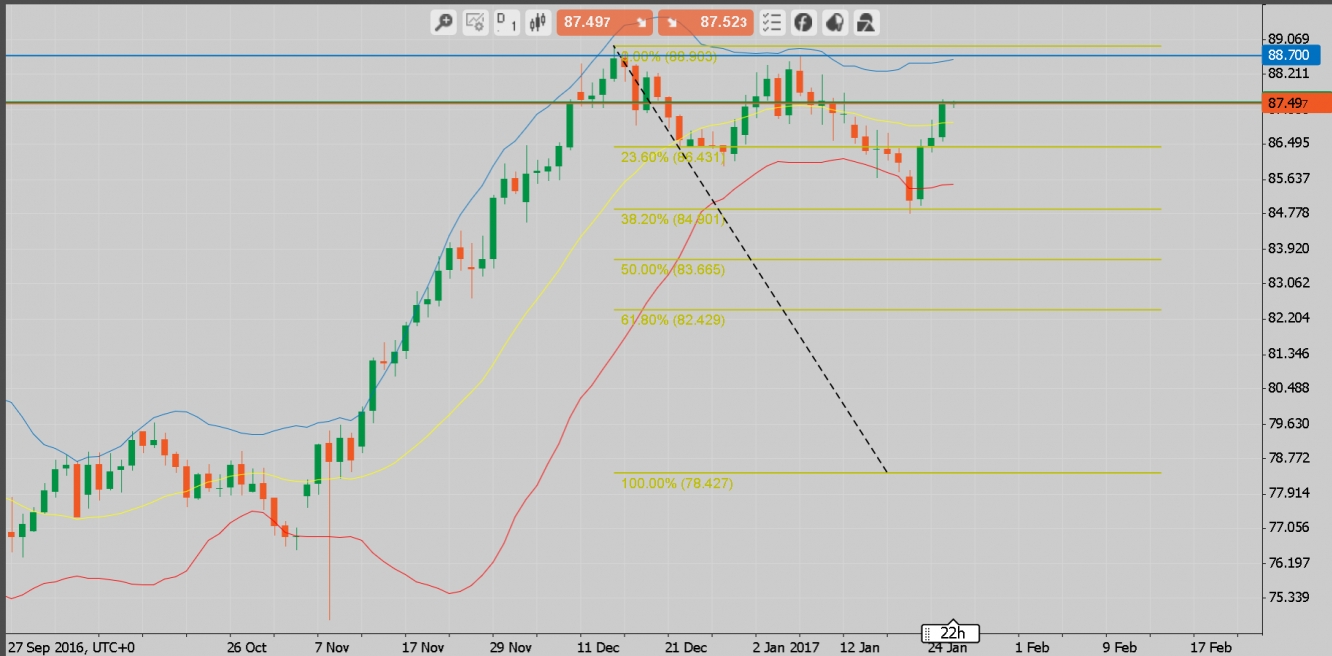The height and width of the screenshot is (656, 1332).
Task: Open the shapes drawing tools icon
Action: pyautogui.click(x=866, y=22)
